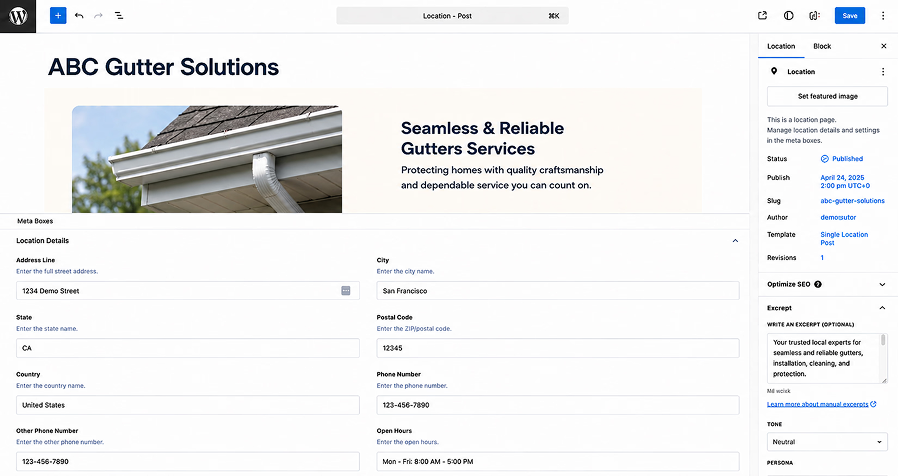Screen dimensions: 898x476
Task: Open the Tone dropdown set to Neutral
Action: [x=827, y=442]
